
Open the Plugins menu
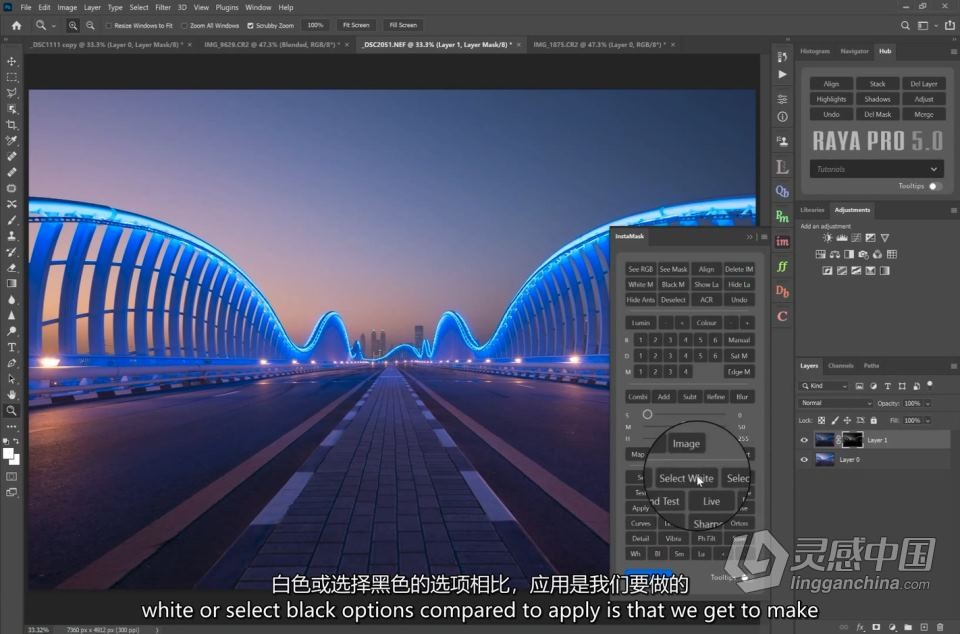pyautogui.click(x=227, y=7)
